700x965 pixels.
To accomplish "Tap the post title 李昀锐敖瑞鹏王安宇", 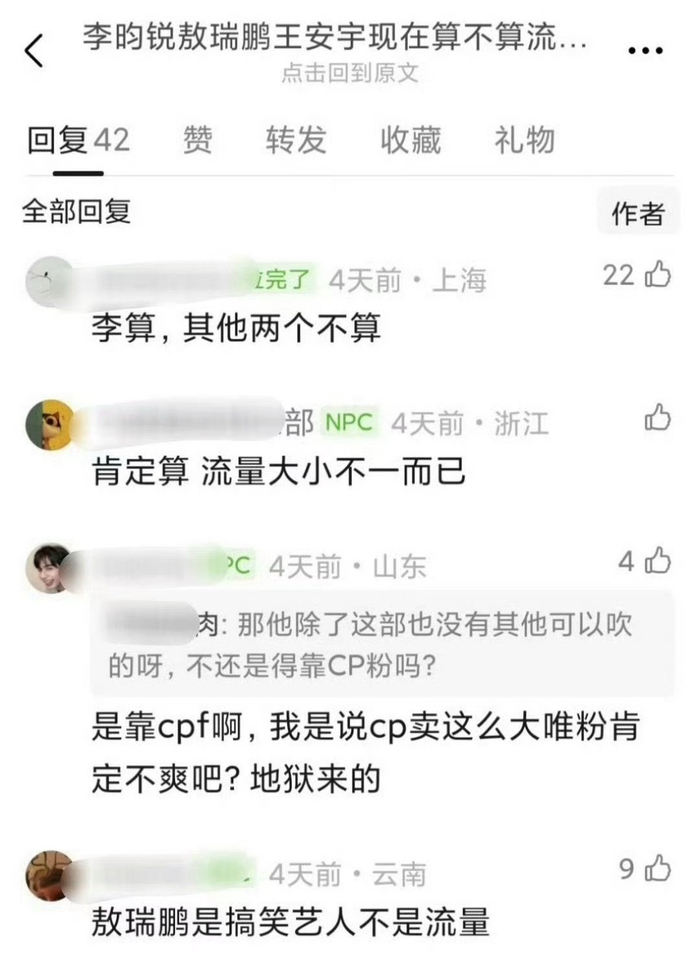I will 336,38.
